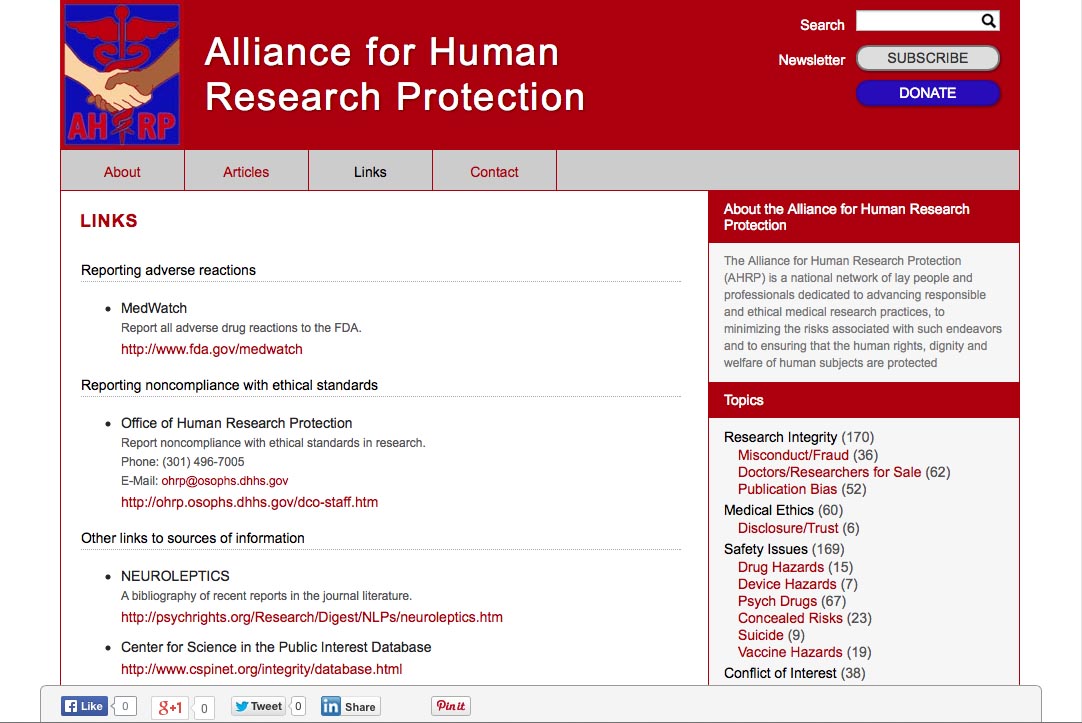
Task: Click the Phone: (301) 496-7005 text
Action: click(183, 462)
